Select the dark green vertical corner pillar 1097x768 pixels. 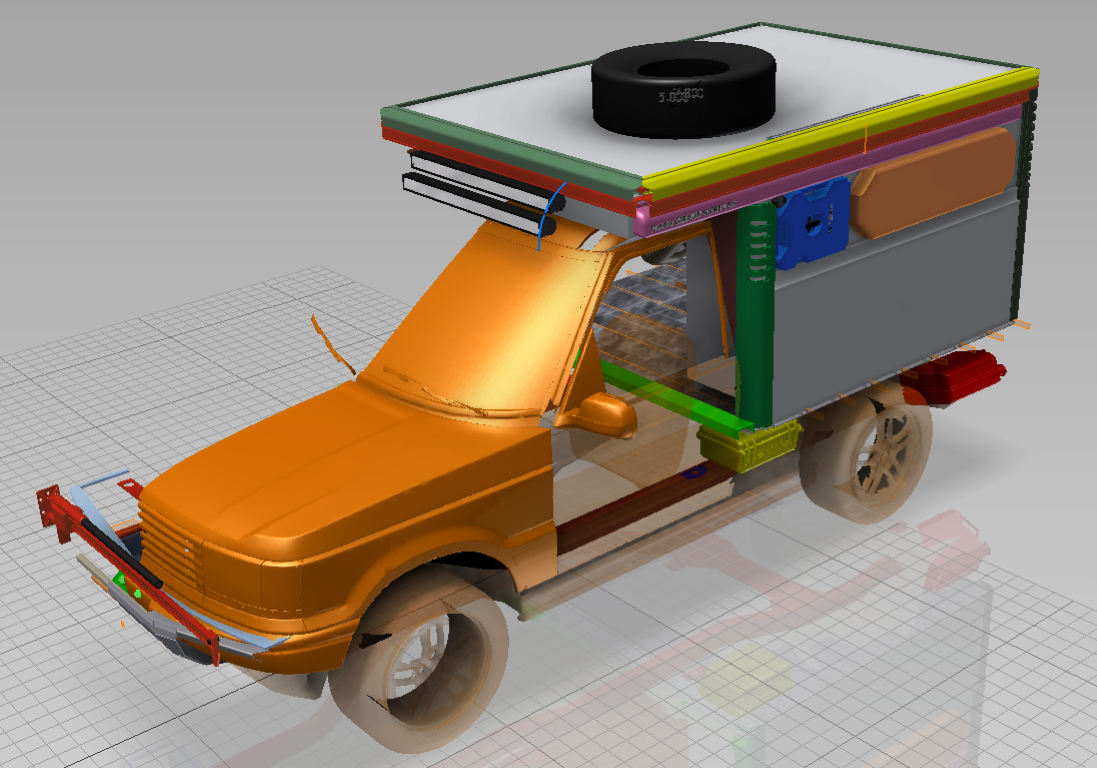pyautogui.click(x=756, y=315)
